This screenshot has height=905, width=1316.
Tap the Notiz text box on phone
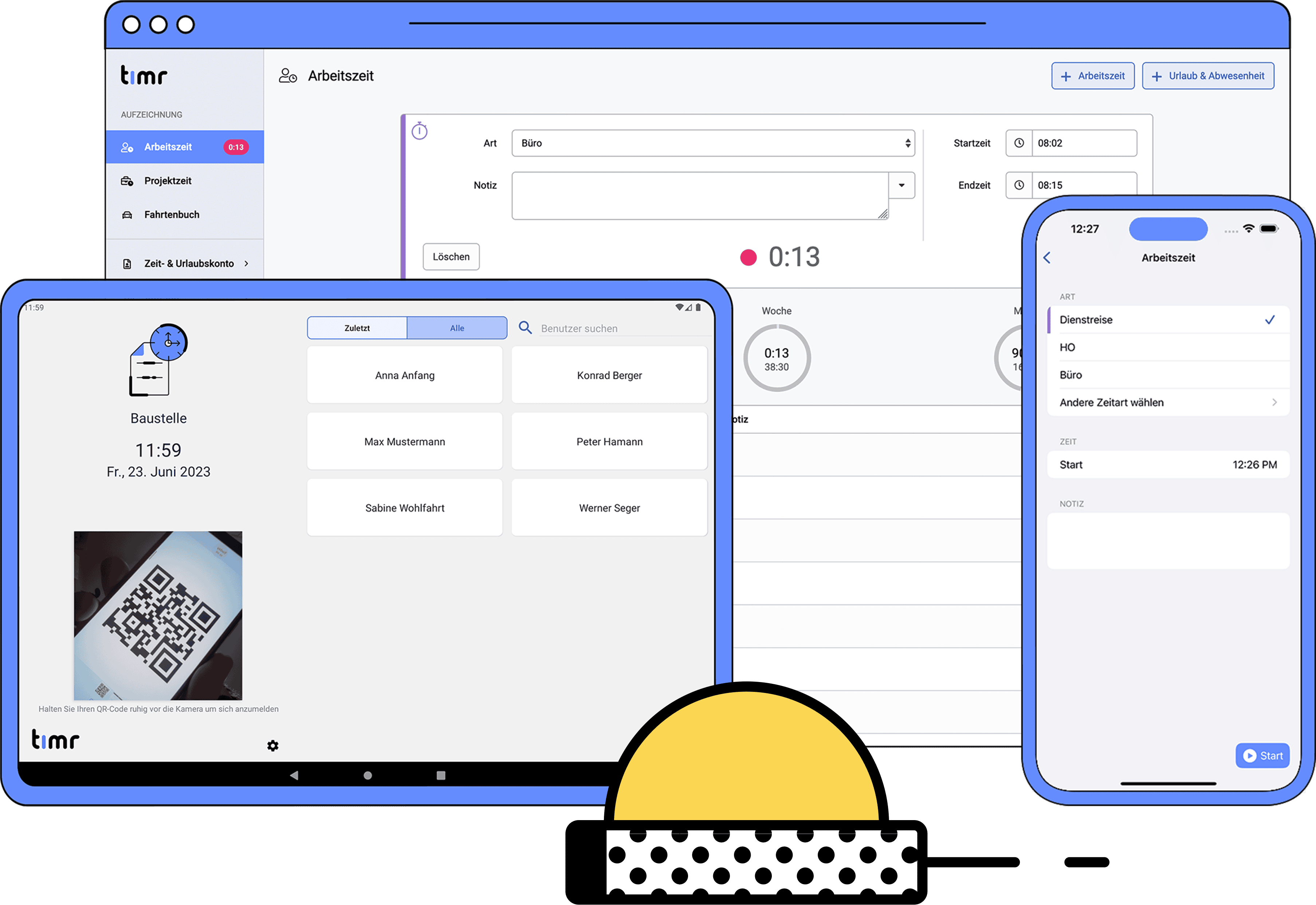(x=1168, y=541)
